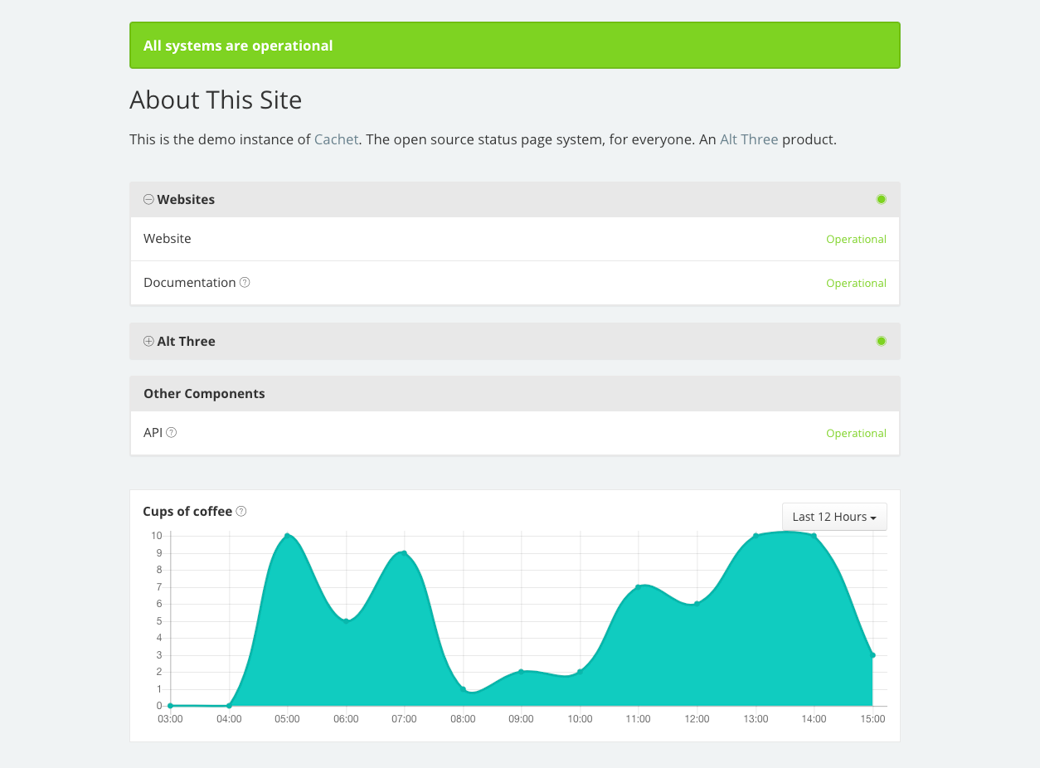Click the green status dot for Alt Three group
This screenshot has height=768, width=1040.
[881, 340]
